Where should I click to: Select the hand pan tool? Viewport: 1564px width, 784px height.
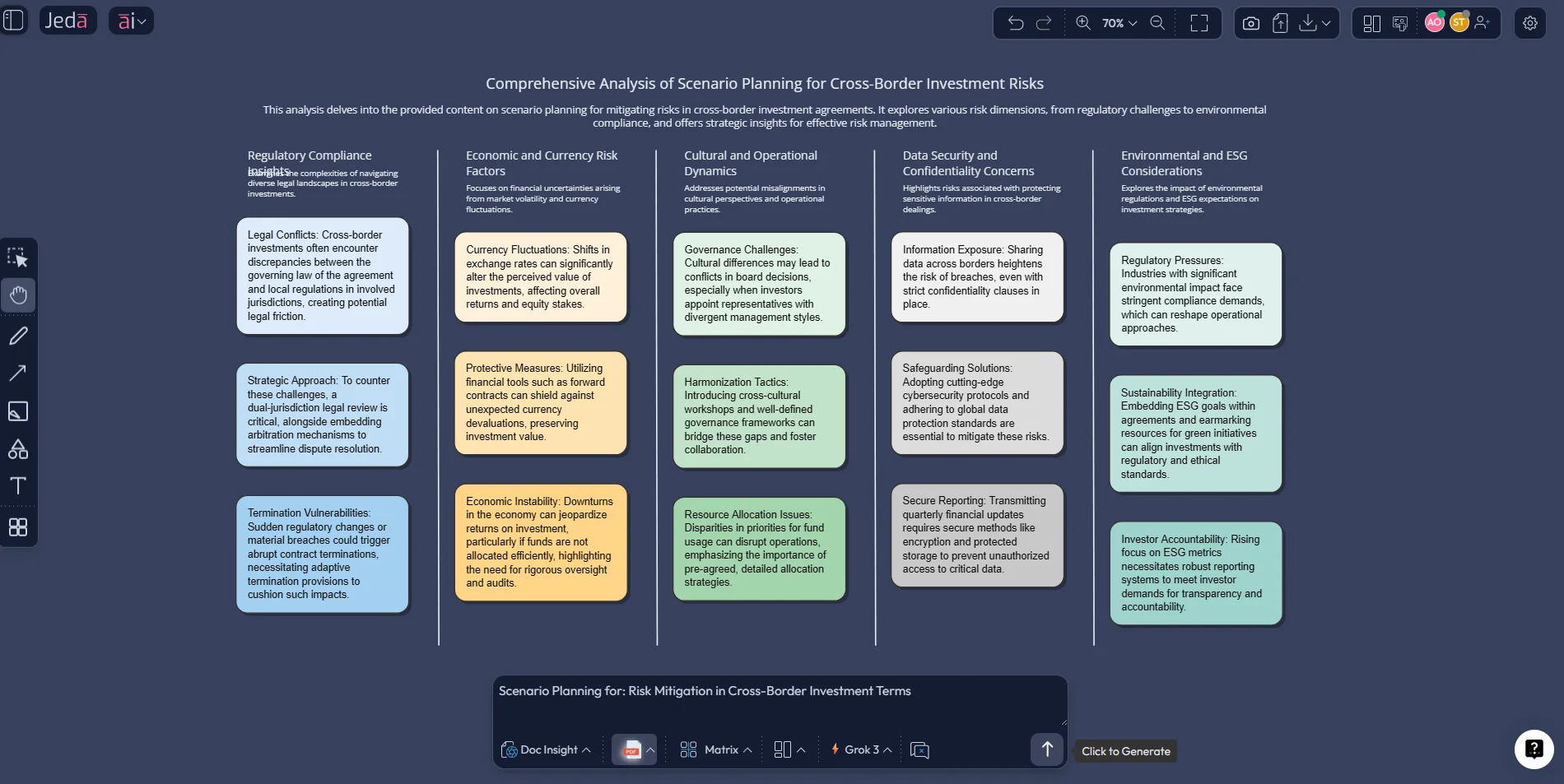18,295
